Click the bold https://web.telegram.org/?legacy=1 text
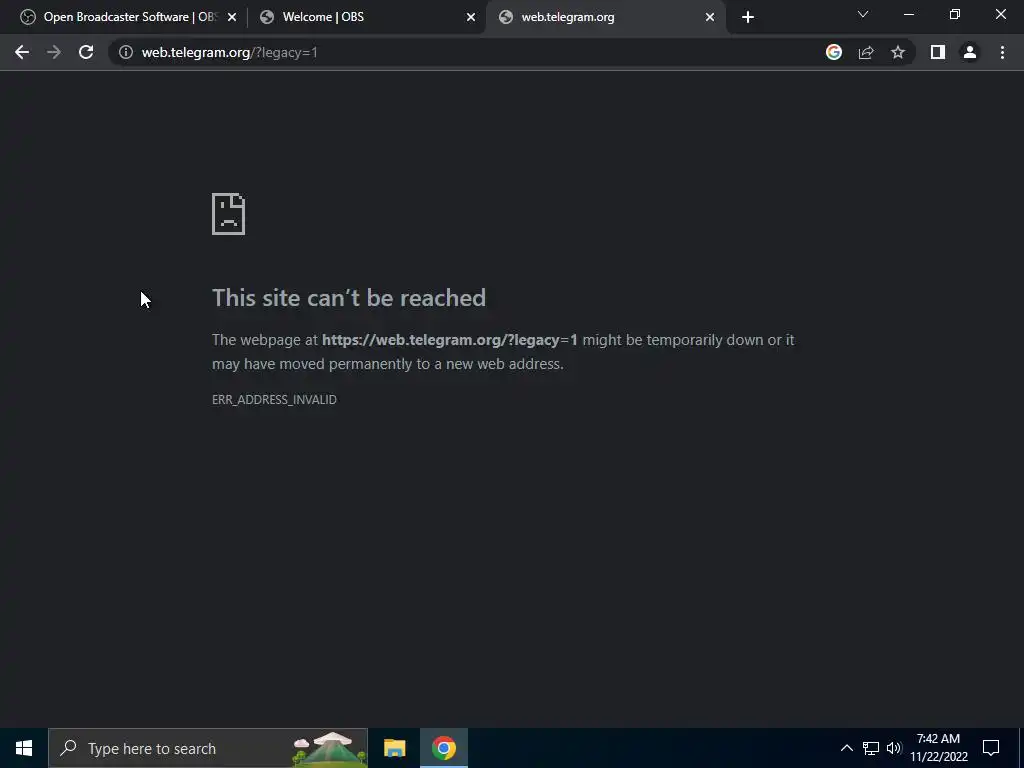This screenshot has height=768, width=1024. point(449,340)
